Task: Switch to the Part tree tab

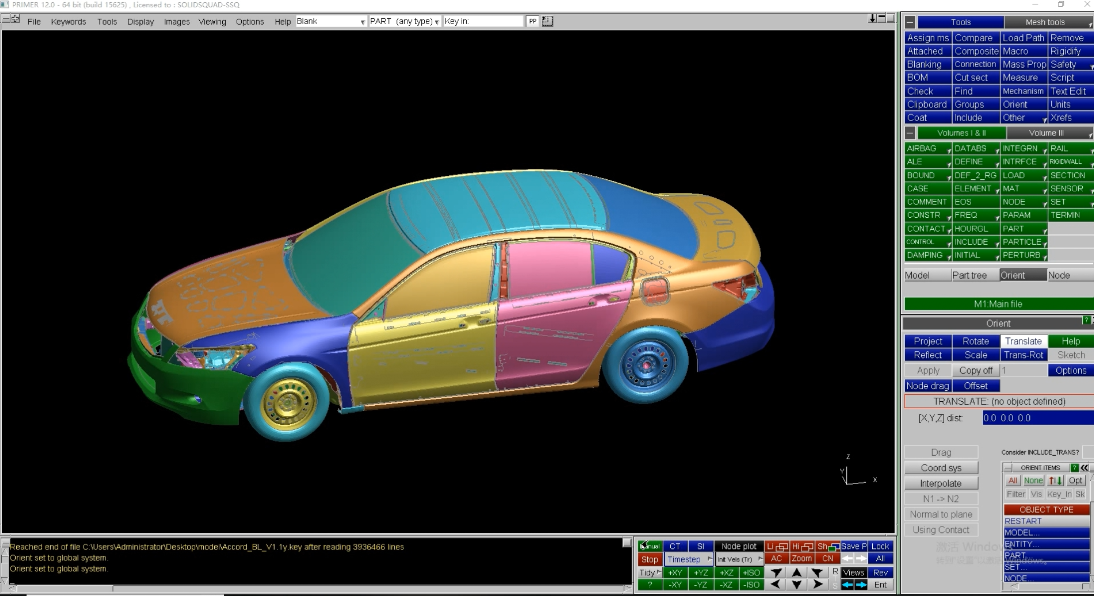Action: [x=969, y=275]
